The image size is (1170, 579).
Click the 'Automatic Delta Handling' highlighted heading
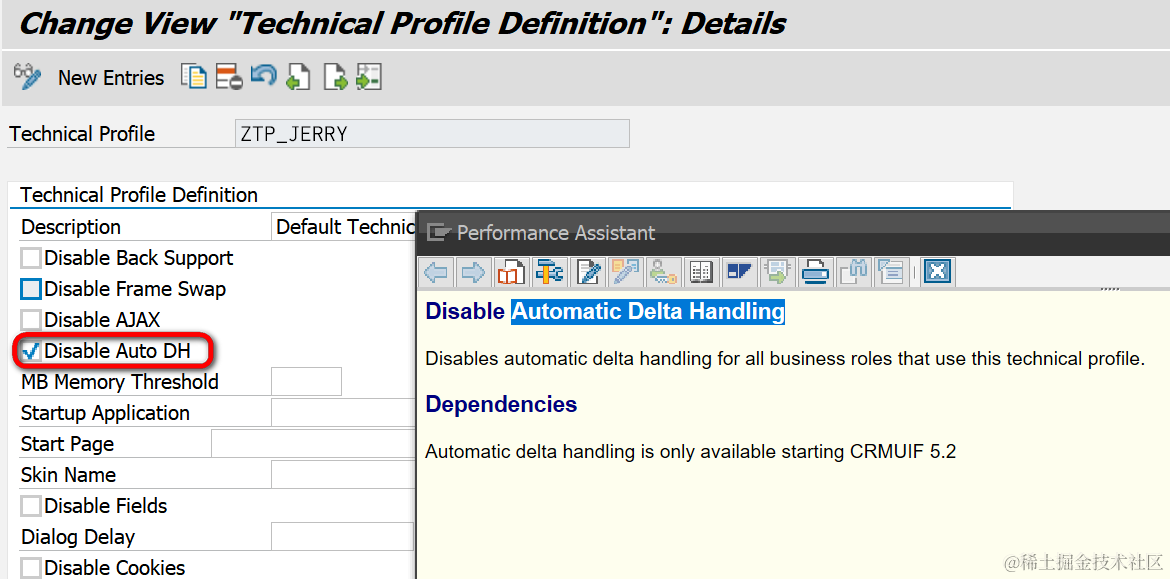tap(648, 311)
